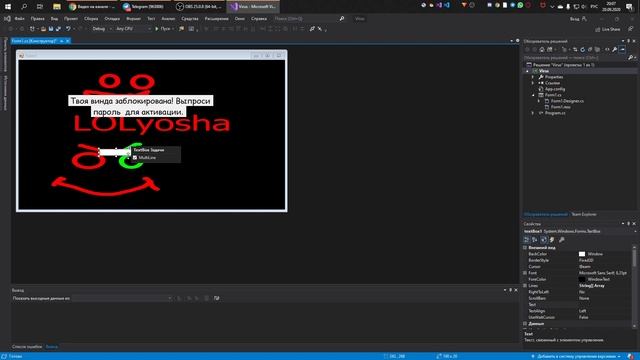Click the Categorized view icon in Properties

pyautogui.click(x=527, y=240)
